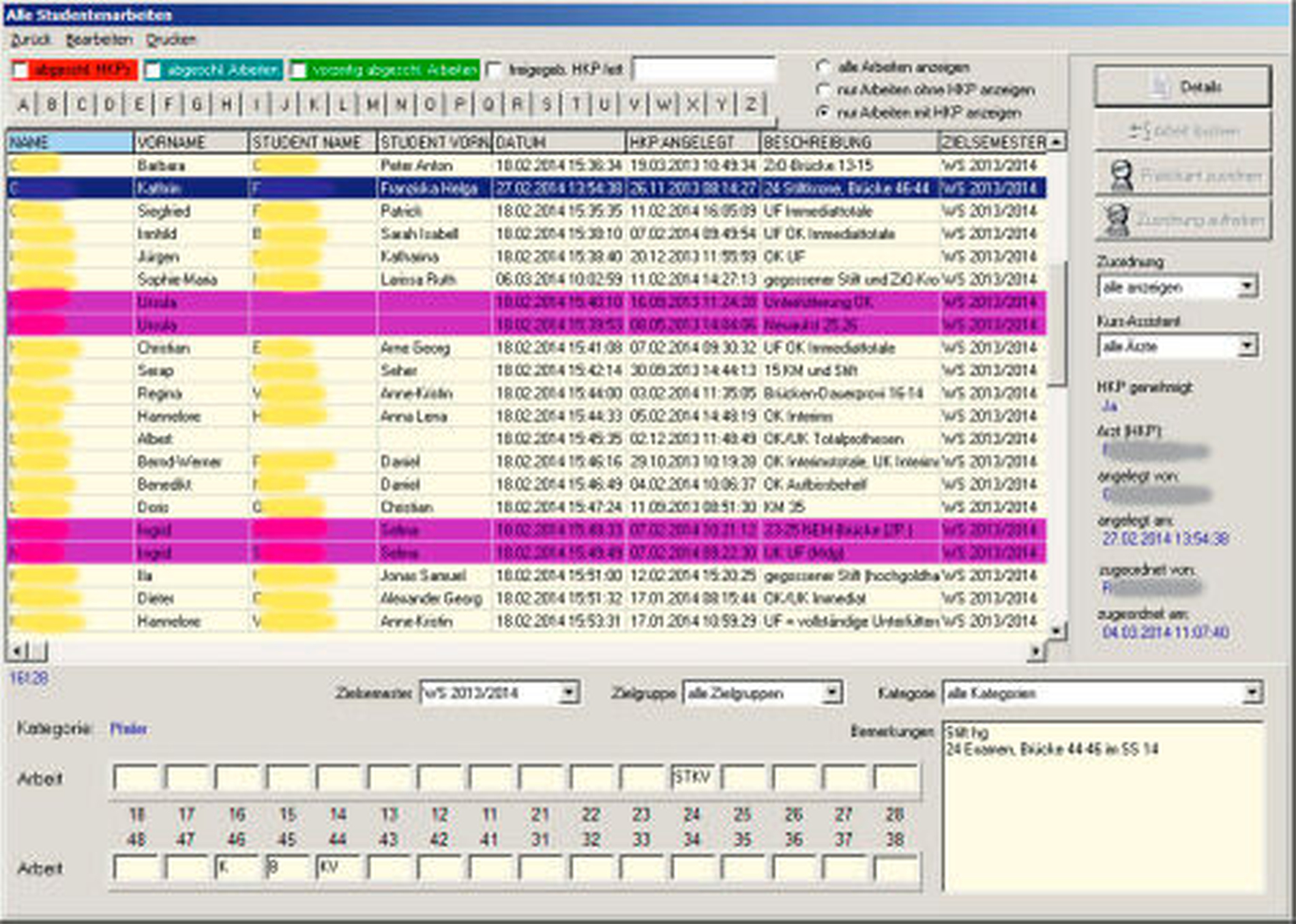Sort by the HKP ANGELEGT column header

pyautogui.click(x=692, y=142)
